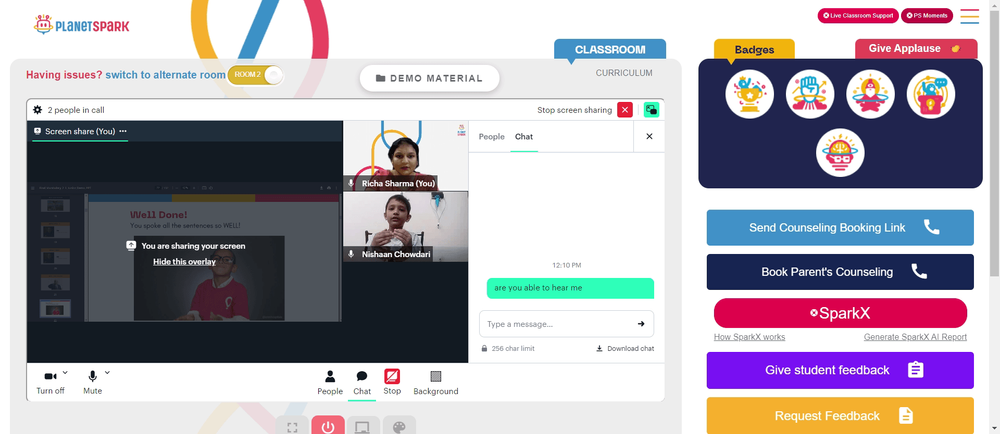Viewport: 1000px width, 434px height.
Task: Click Hide this overlay link
Action: pos(184,261)
